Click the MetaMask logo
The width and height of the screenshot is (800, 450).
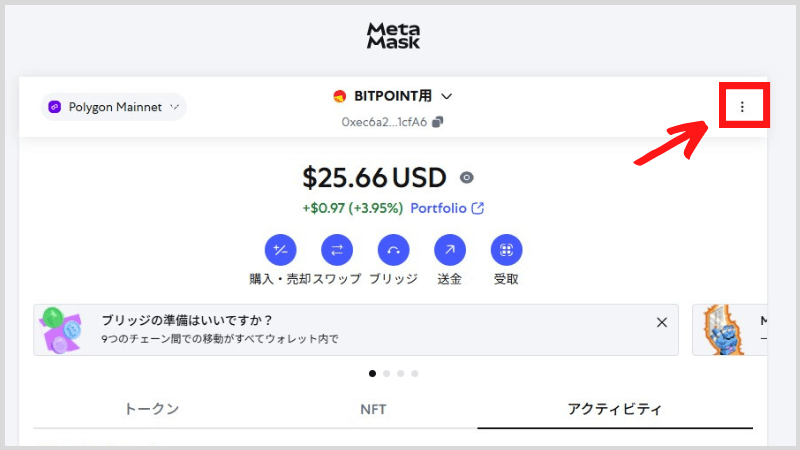pos(393,36)
